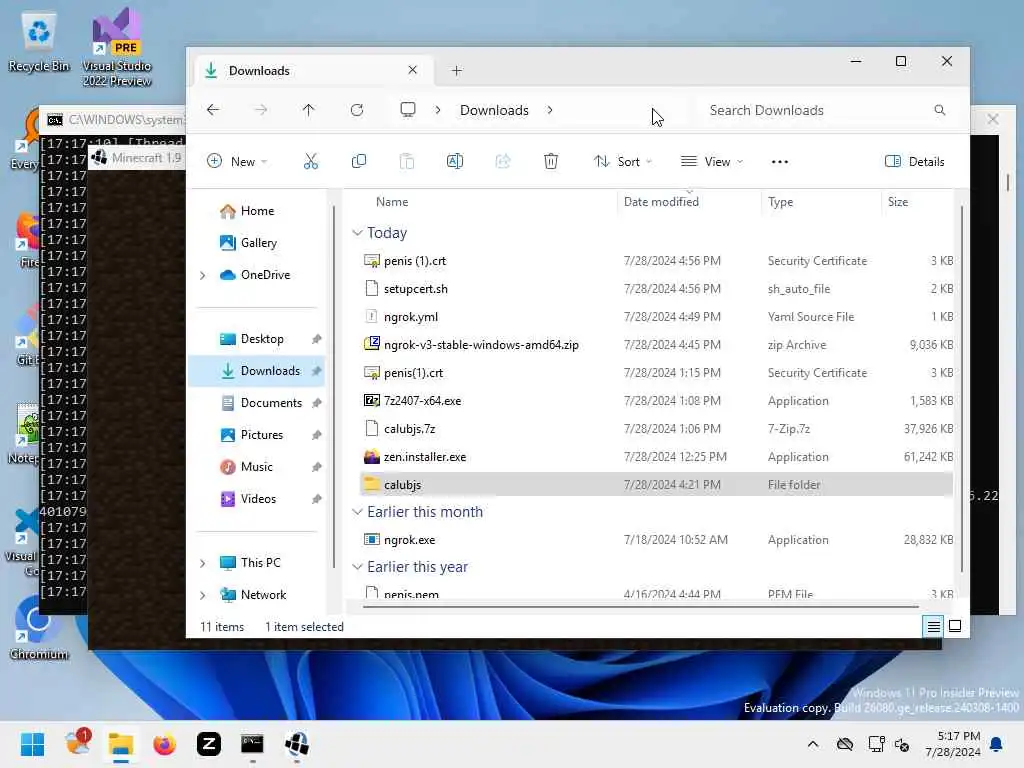Screen dimensions: 1024x768
Task: Click the taskbar clock and date
Action: pyautogui.click(x=952, y=744)
